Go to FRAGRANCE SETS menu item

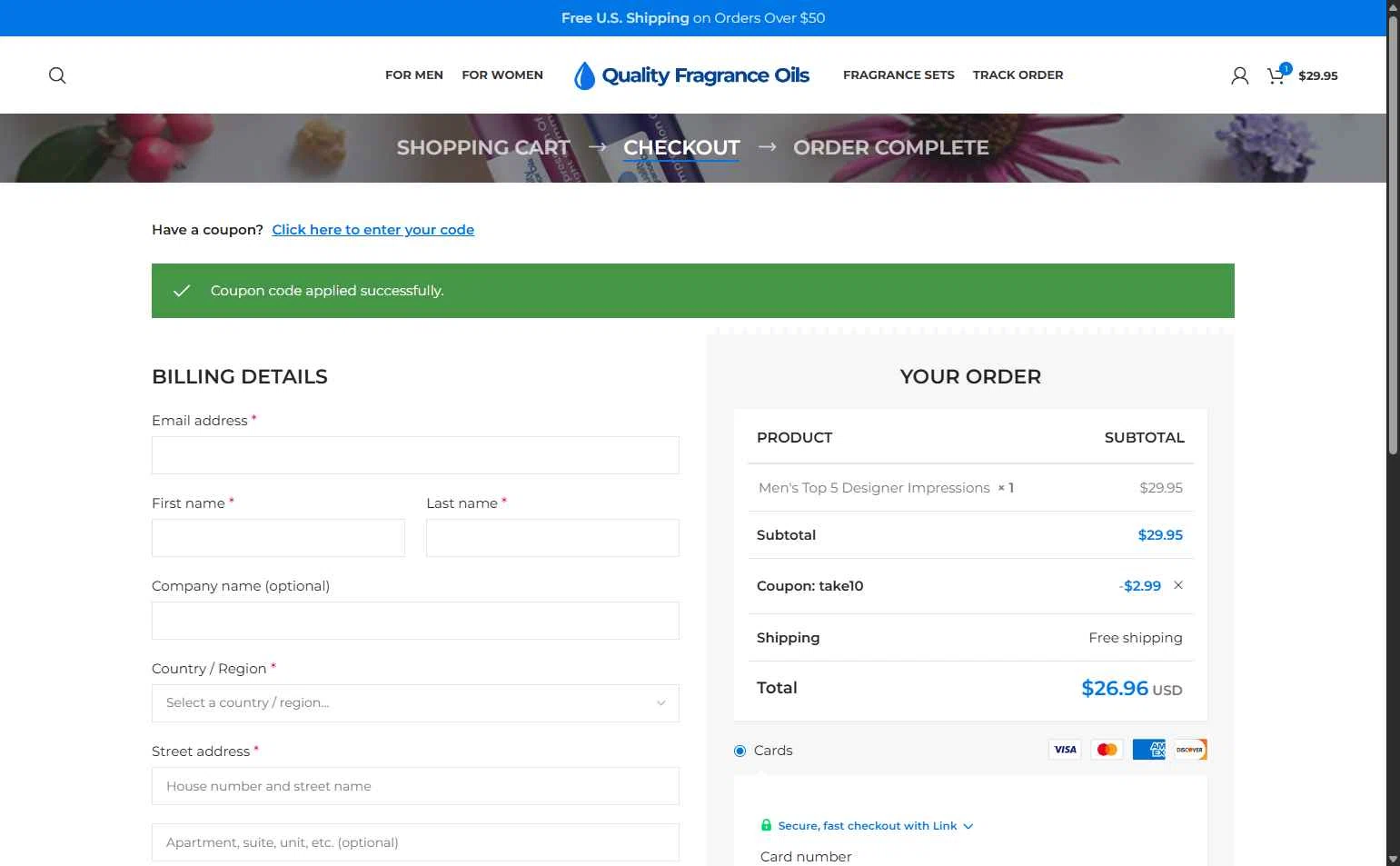(899, 75)
